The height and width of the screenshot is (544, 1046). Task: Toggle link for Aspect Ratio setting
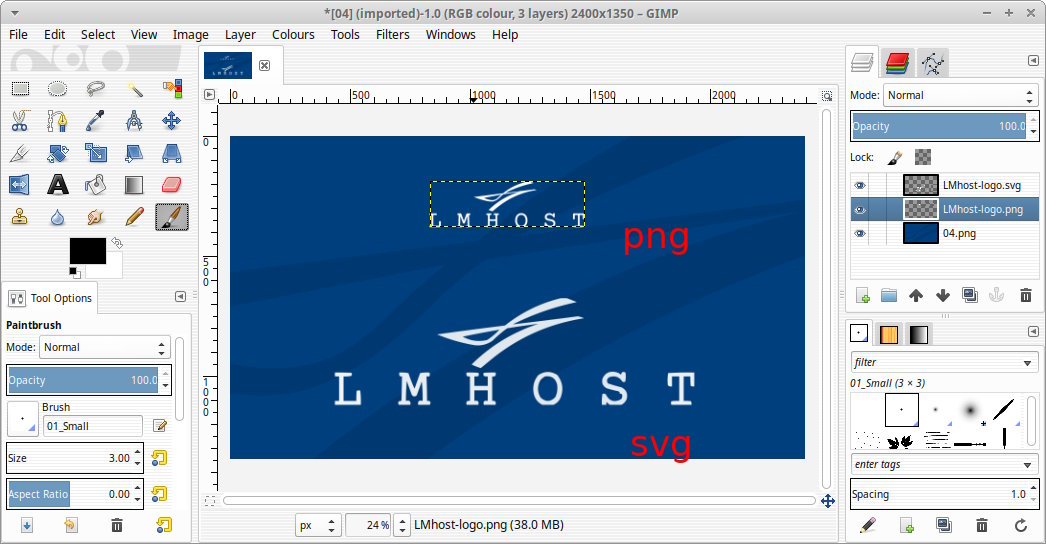(x=159, y=494)
